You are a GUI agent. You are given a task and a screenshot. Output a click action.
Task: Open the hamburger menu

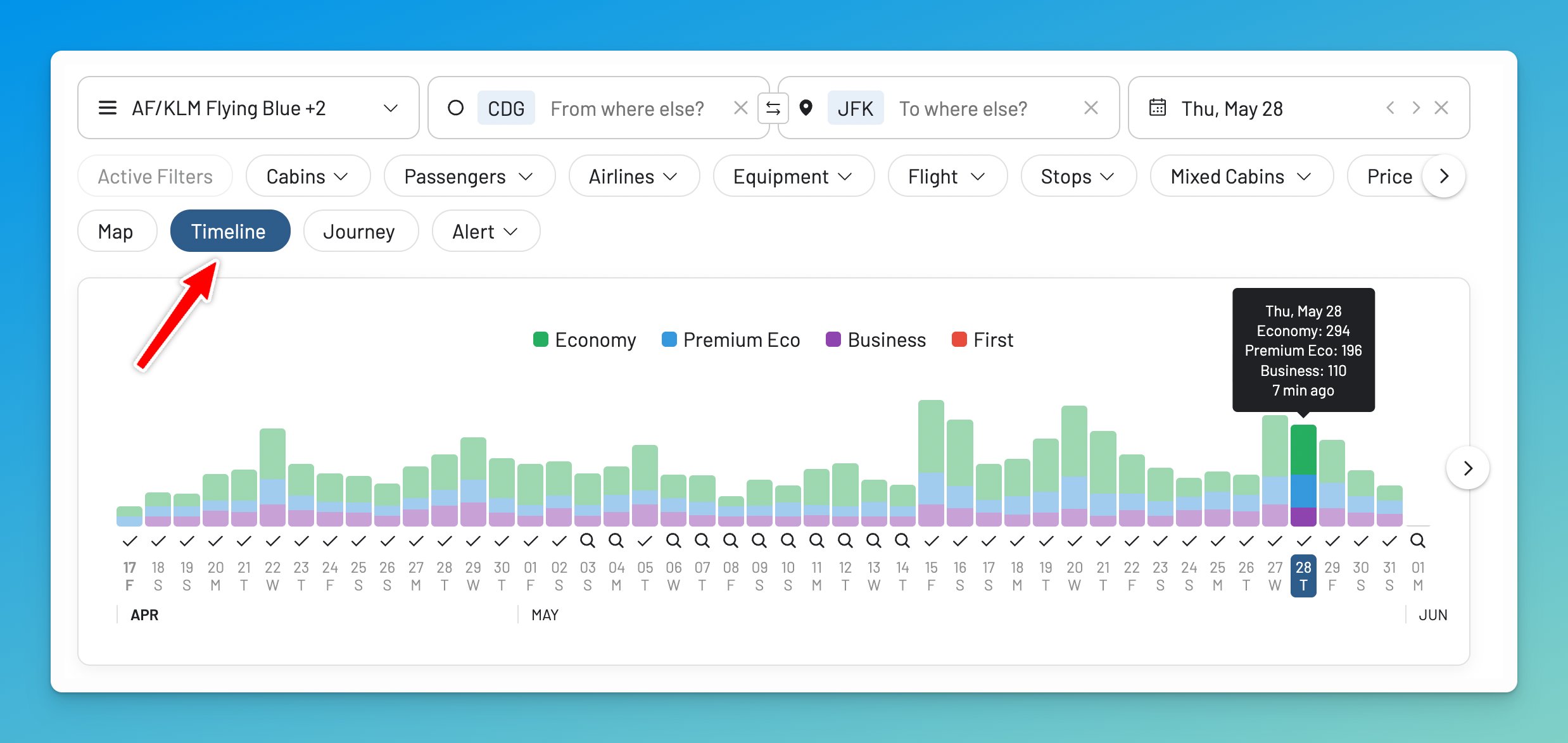[108, 108]
